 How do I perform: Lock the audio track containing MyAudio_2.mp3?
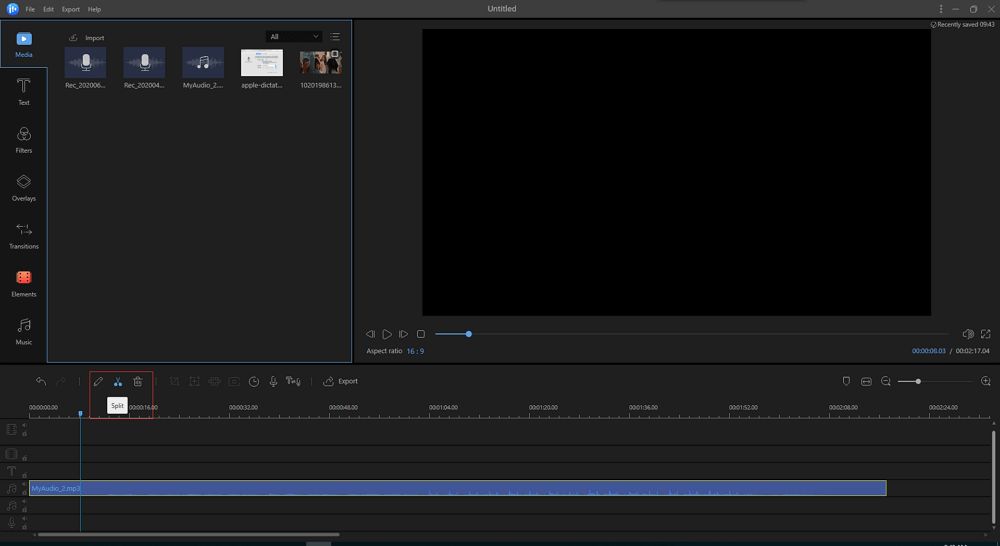click(x=24, y=492)
